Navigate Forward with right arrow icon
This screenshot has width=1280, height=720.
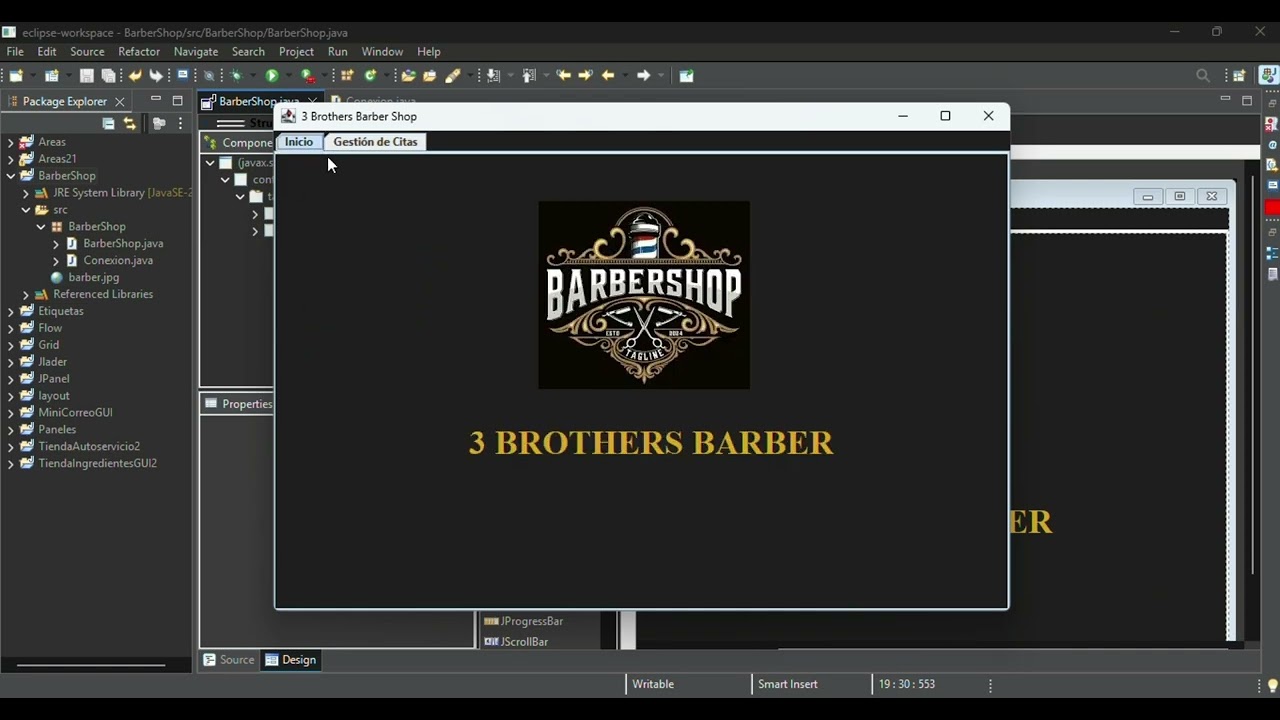click(x=643, y=75)
